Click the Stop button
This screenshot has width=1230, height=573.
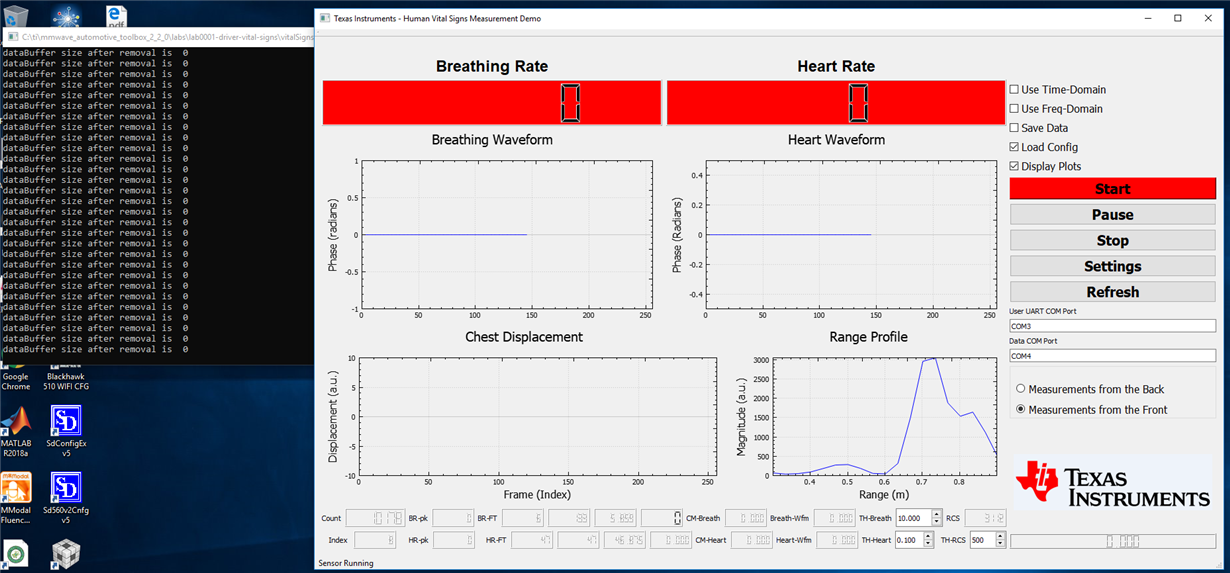pyautogui.click(x=1112, y=240)
